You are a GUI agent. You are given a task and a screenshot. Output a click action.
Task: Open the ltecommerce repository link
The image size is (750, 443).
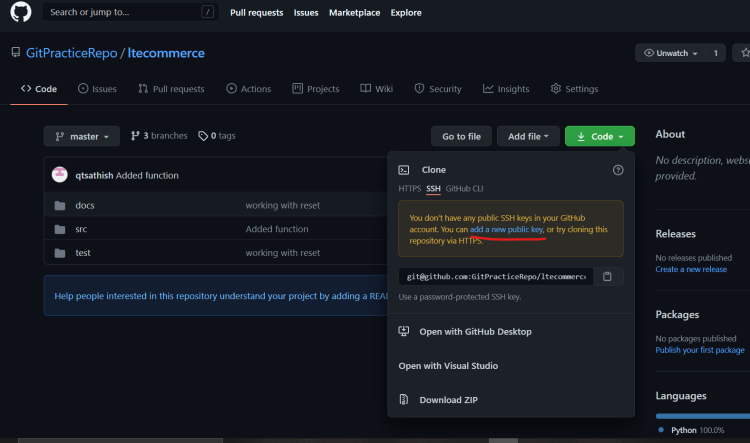click(166, 53)
